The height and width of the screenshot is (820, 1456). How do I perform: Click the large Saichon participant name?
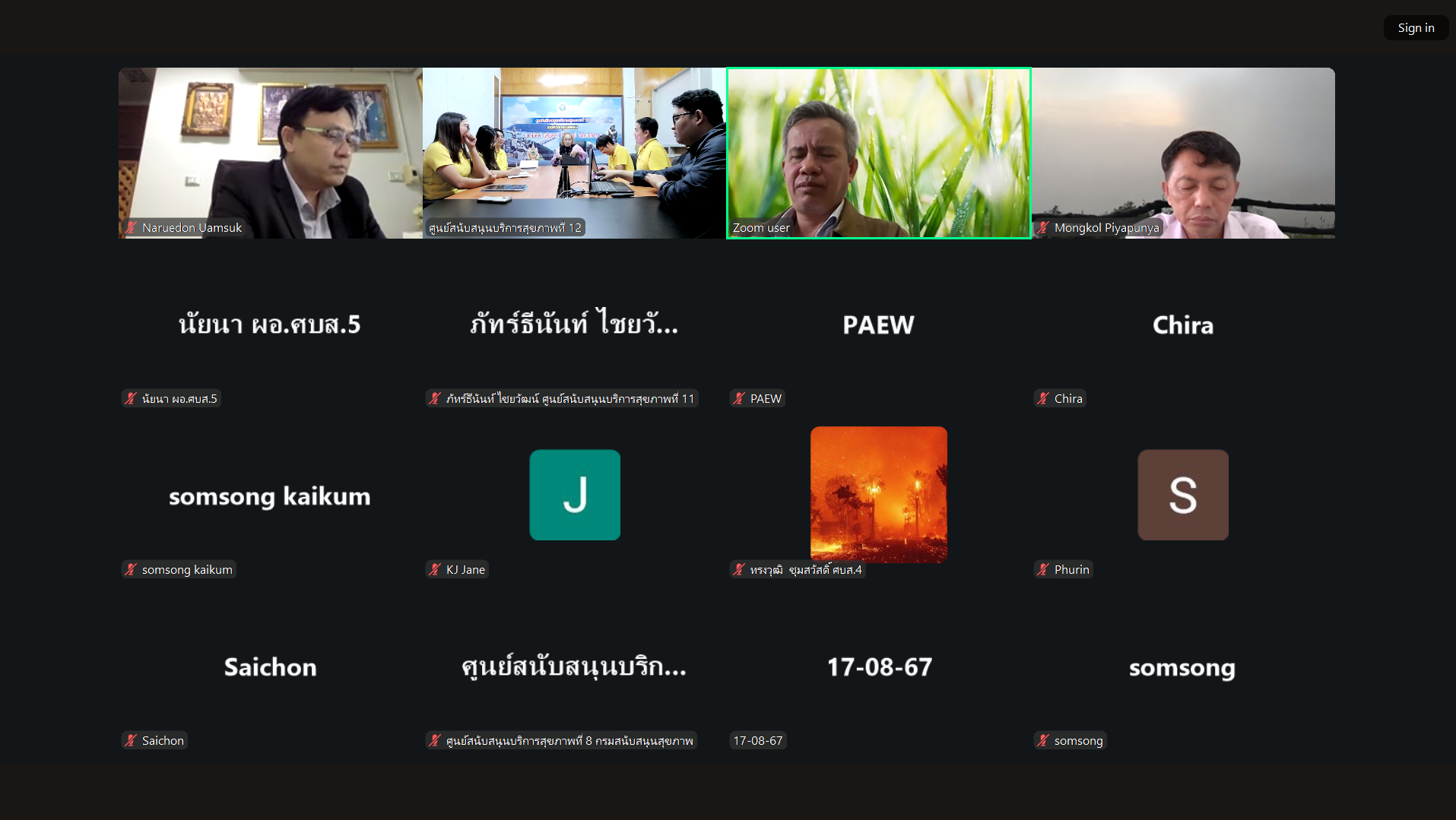pos(270,666)
